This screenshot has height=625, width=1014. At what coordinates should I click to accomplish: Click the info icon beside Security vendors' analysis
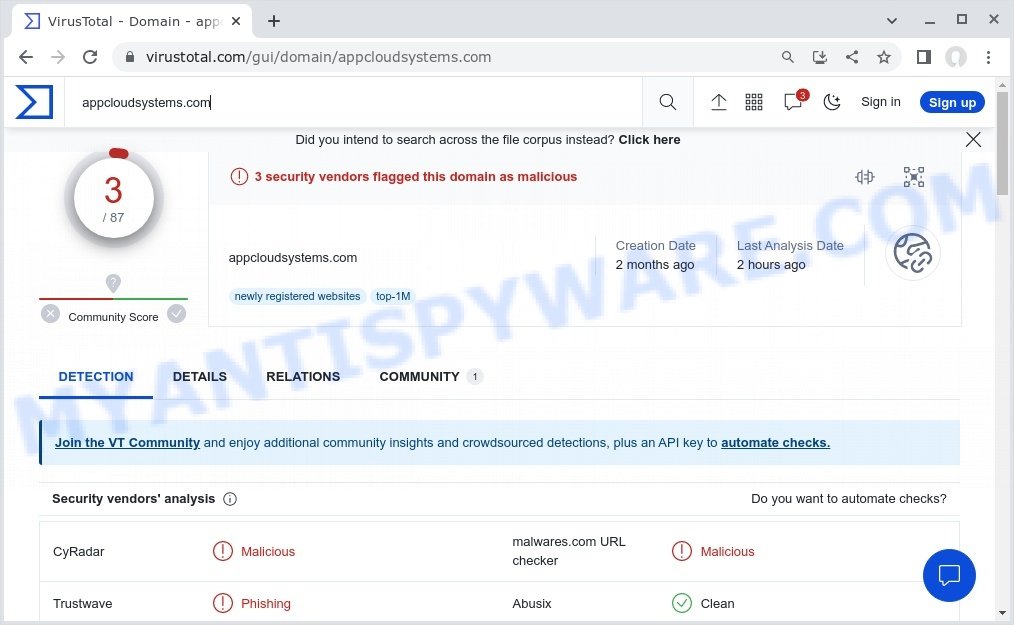tap(230, 499)
